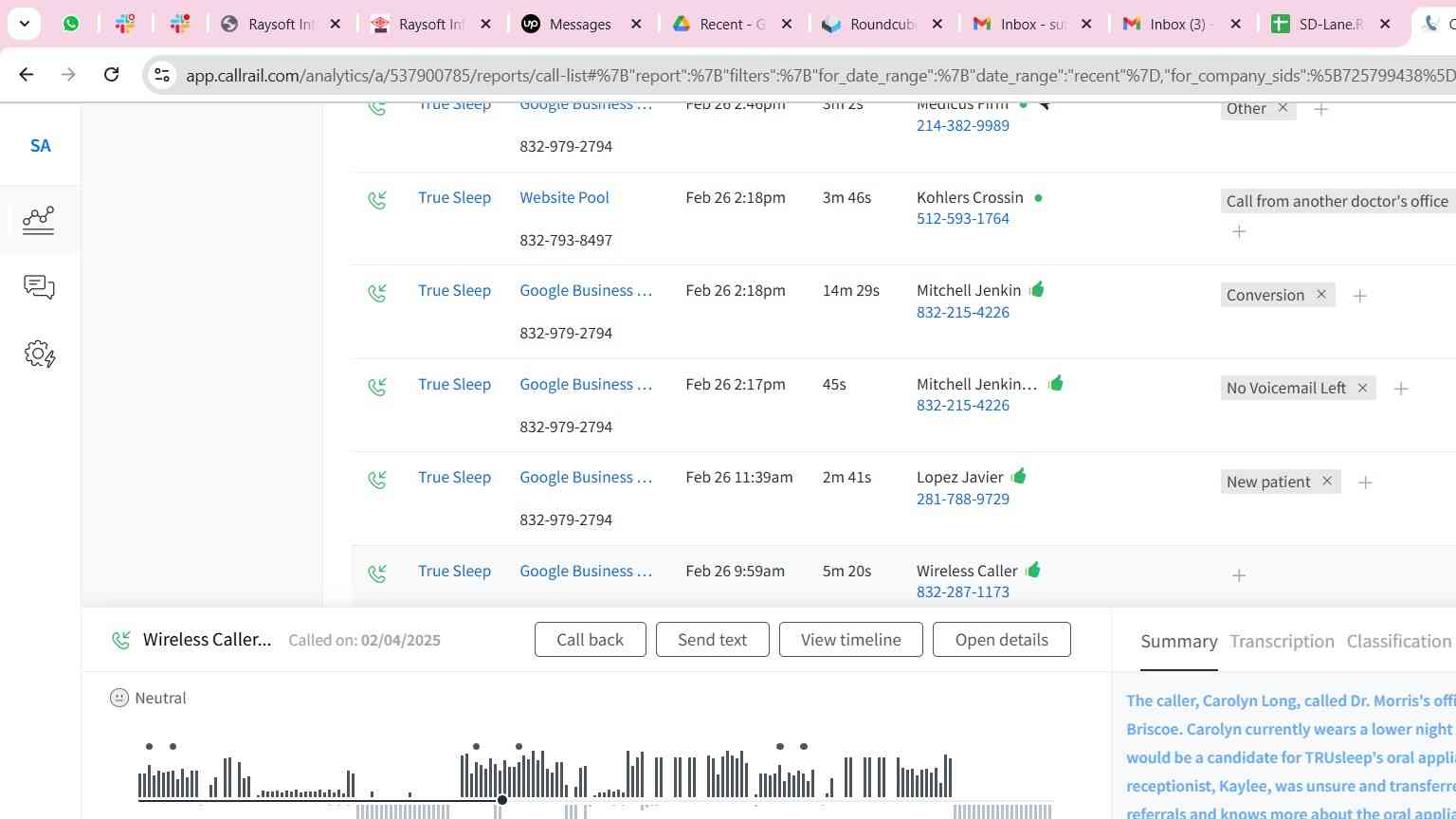1456x819 pixels.
Task: Open the Analytics chart icon in sidebar
Action: click(x=39, y=220)
